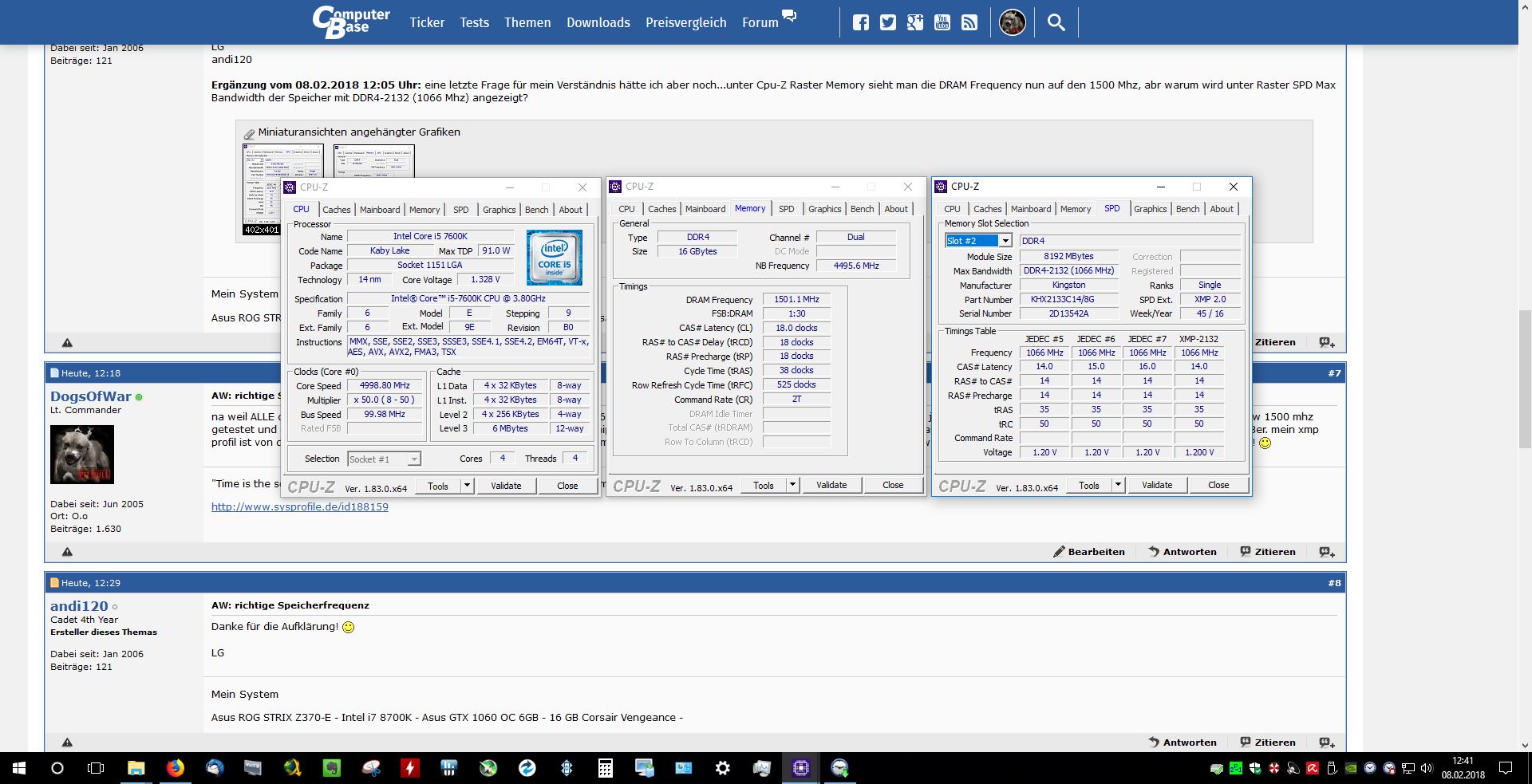Report post #7 with the warning triangle
Viewport: 1532px width, 784px height.
click(67, 551)
